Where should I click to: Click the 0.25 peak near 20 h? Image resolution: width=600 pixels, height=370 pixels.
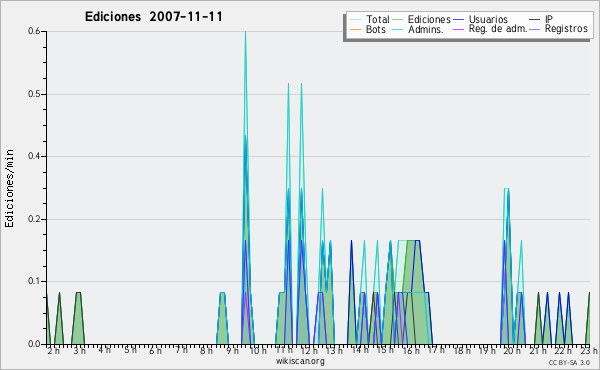507,189
